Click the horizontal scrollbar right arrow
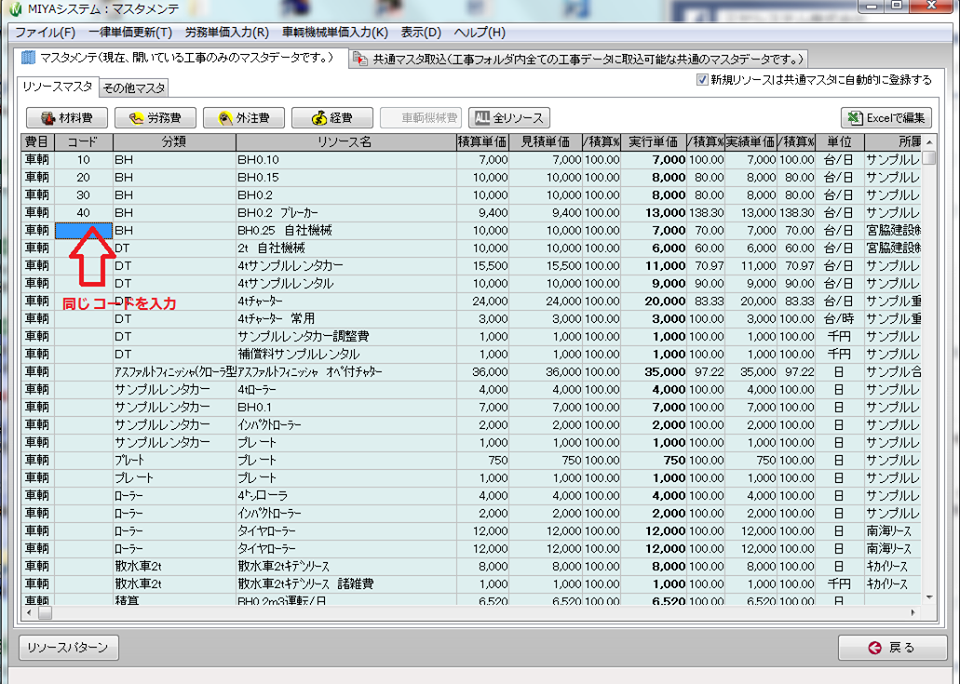This screenshot has height=684, width=960. point(913,612)
